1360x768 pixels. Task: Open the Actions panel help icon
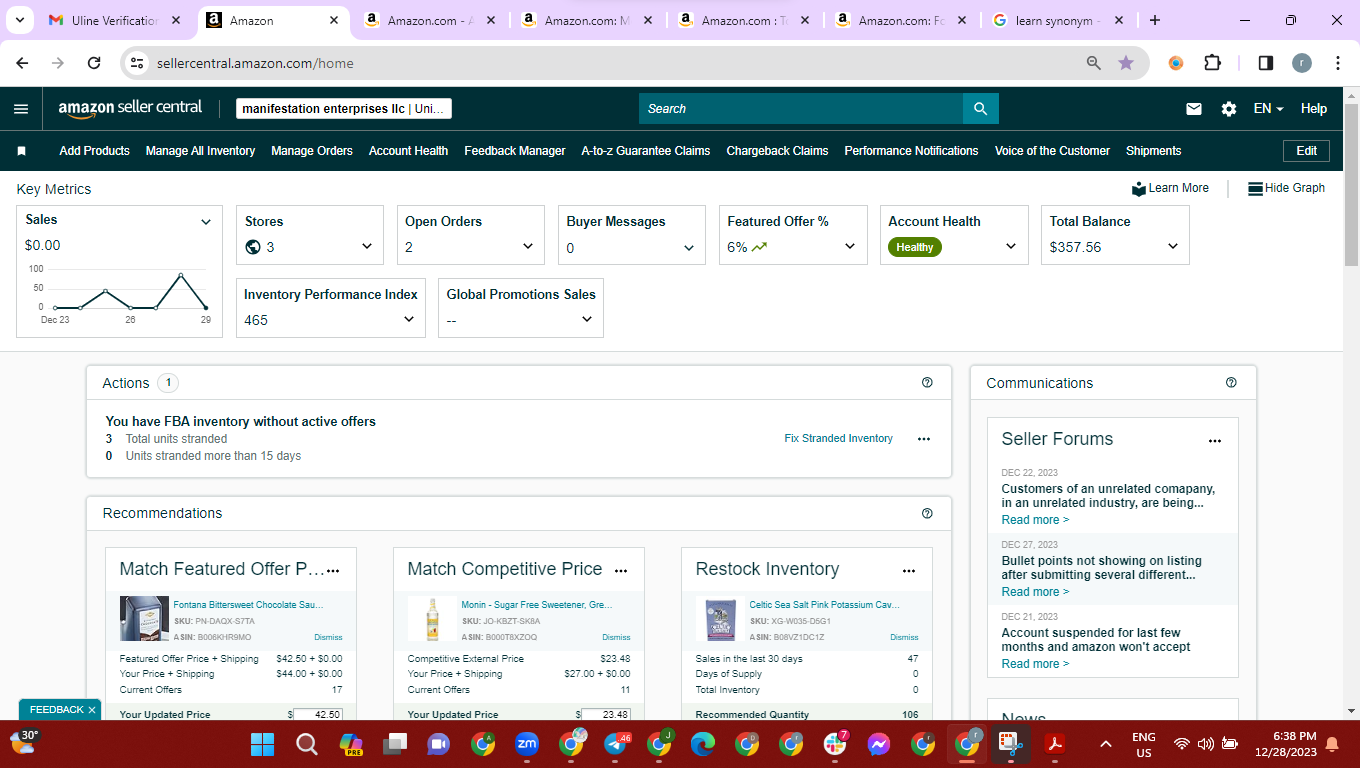[x=927, y=382]
